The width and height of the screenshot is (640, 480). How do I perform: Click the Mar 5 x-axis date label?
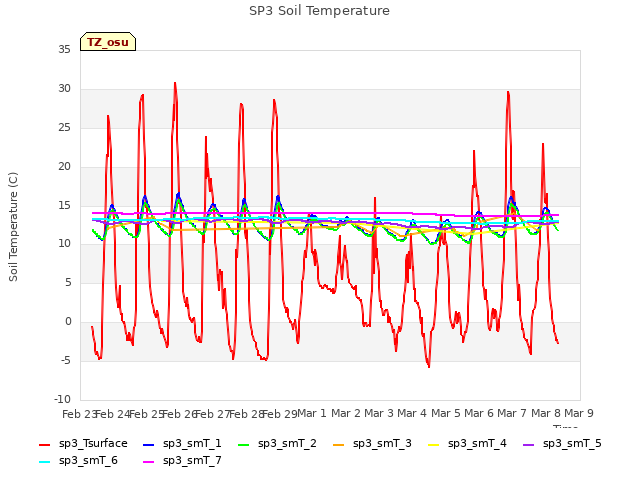[446, 413]
